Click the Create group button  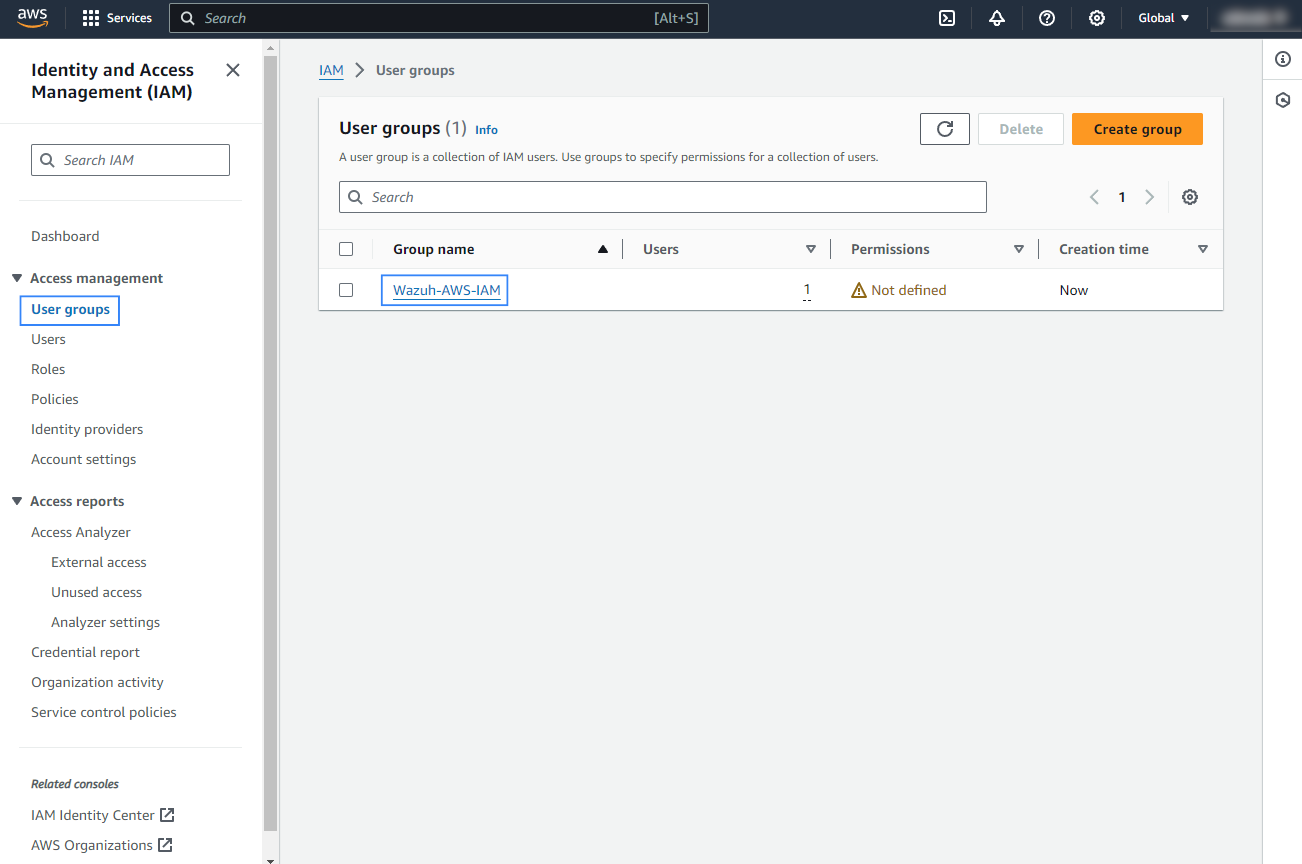pyautogui.click(x=1137, y=129)
